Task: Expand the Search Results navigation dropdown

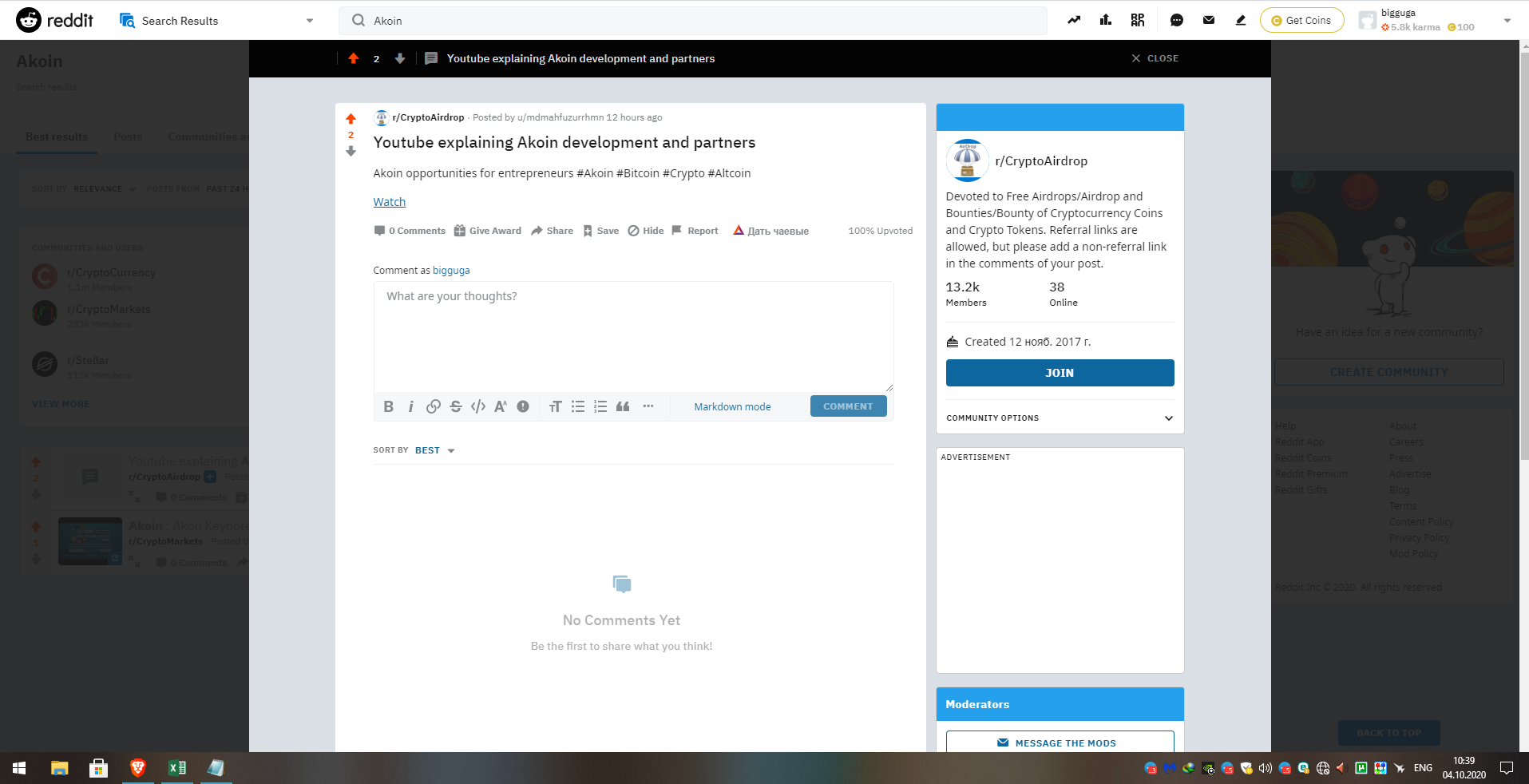Action: (310, 21)
